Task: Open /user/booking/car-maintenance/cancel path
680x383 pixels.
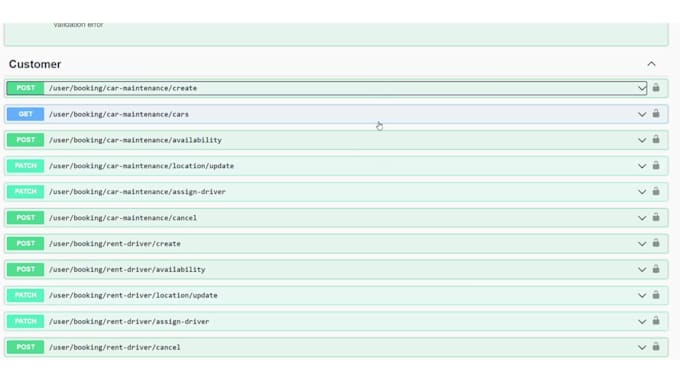Action: pyautogui.click(x=123, y=218)
